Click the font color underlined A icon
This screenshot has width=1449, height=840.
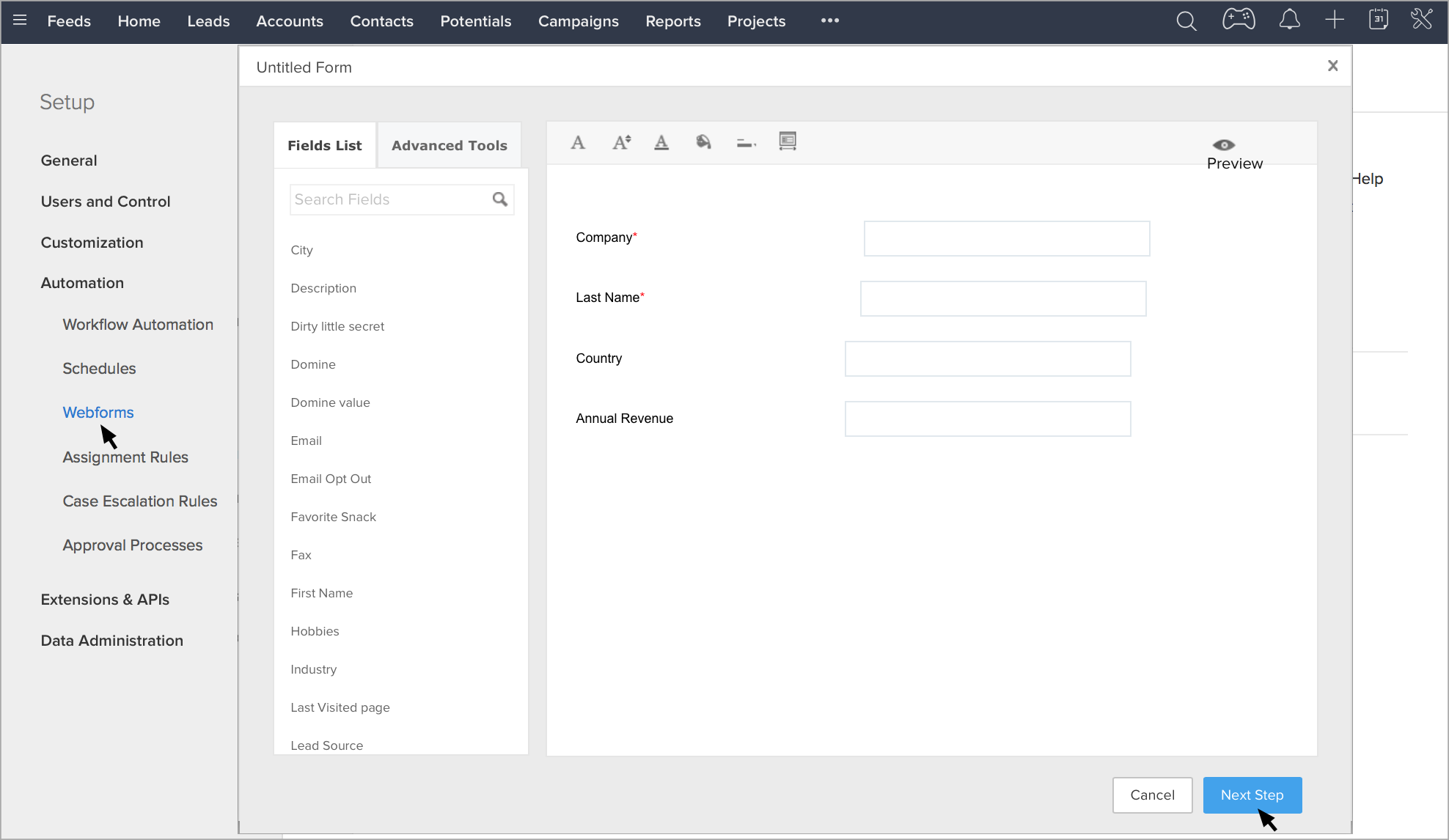[x=661, y=142]
